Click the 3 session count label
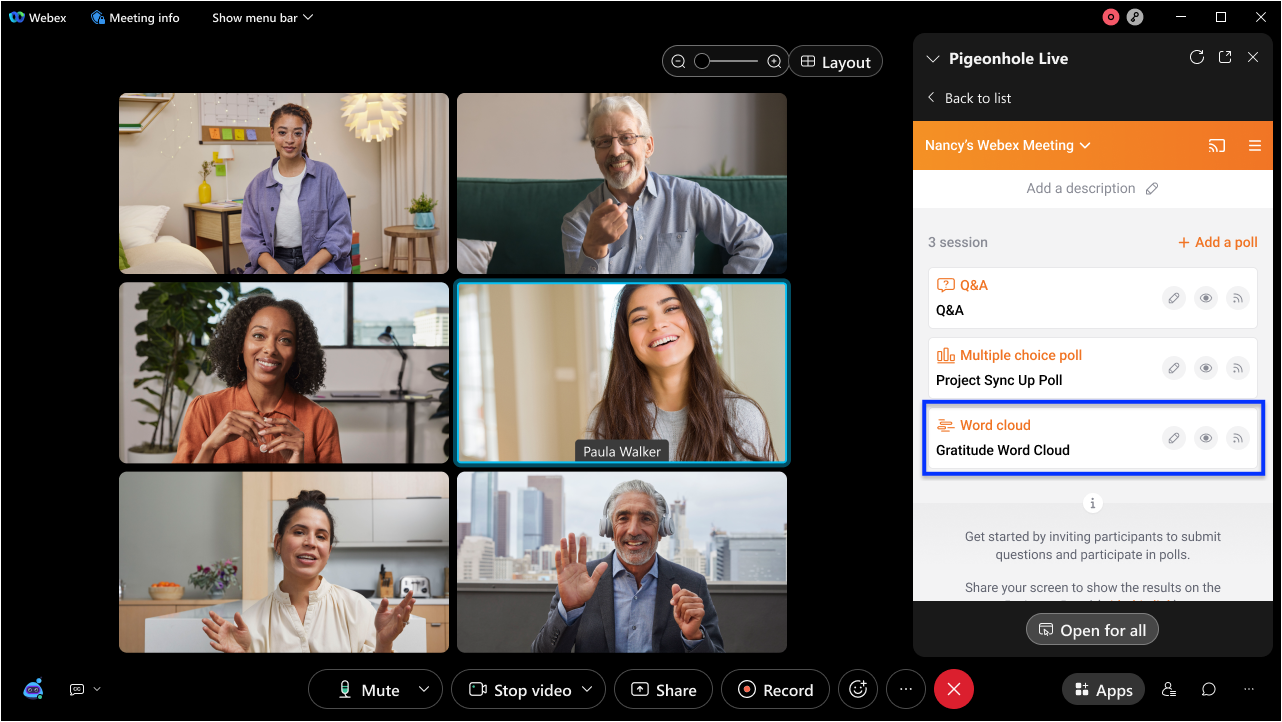1282x722 pixels. (x=958, y=242)
